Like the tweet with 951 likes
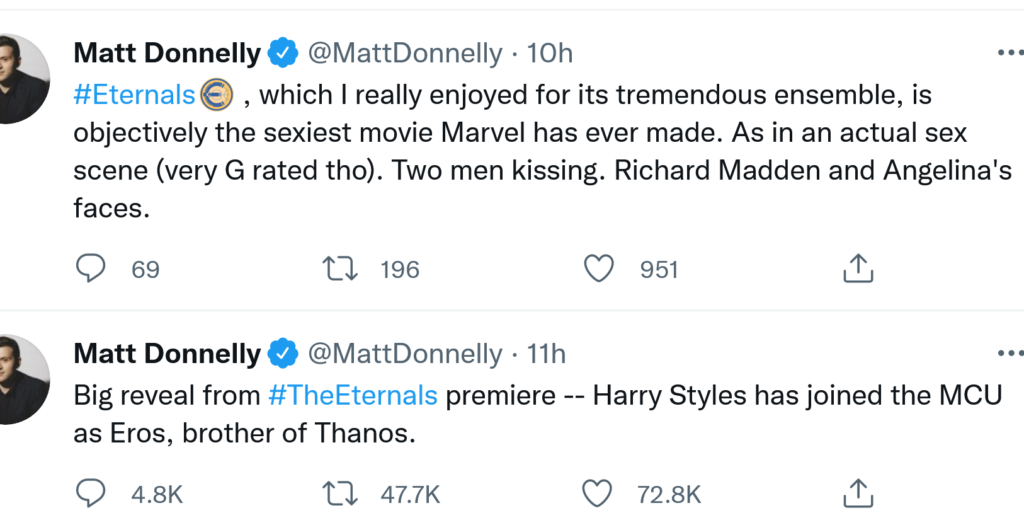1024x520 pixels. 598,268
